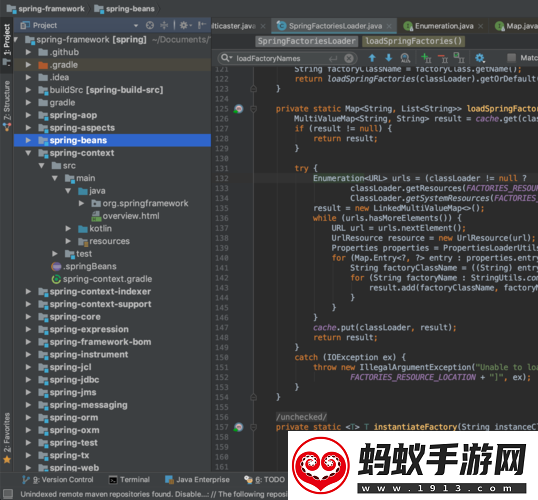This screenshot has height=500, width=538.
Task: Select spring-context.gradle file
Action: tap(102, 279)
